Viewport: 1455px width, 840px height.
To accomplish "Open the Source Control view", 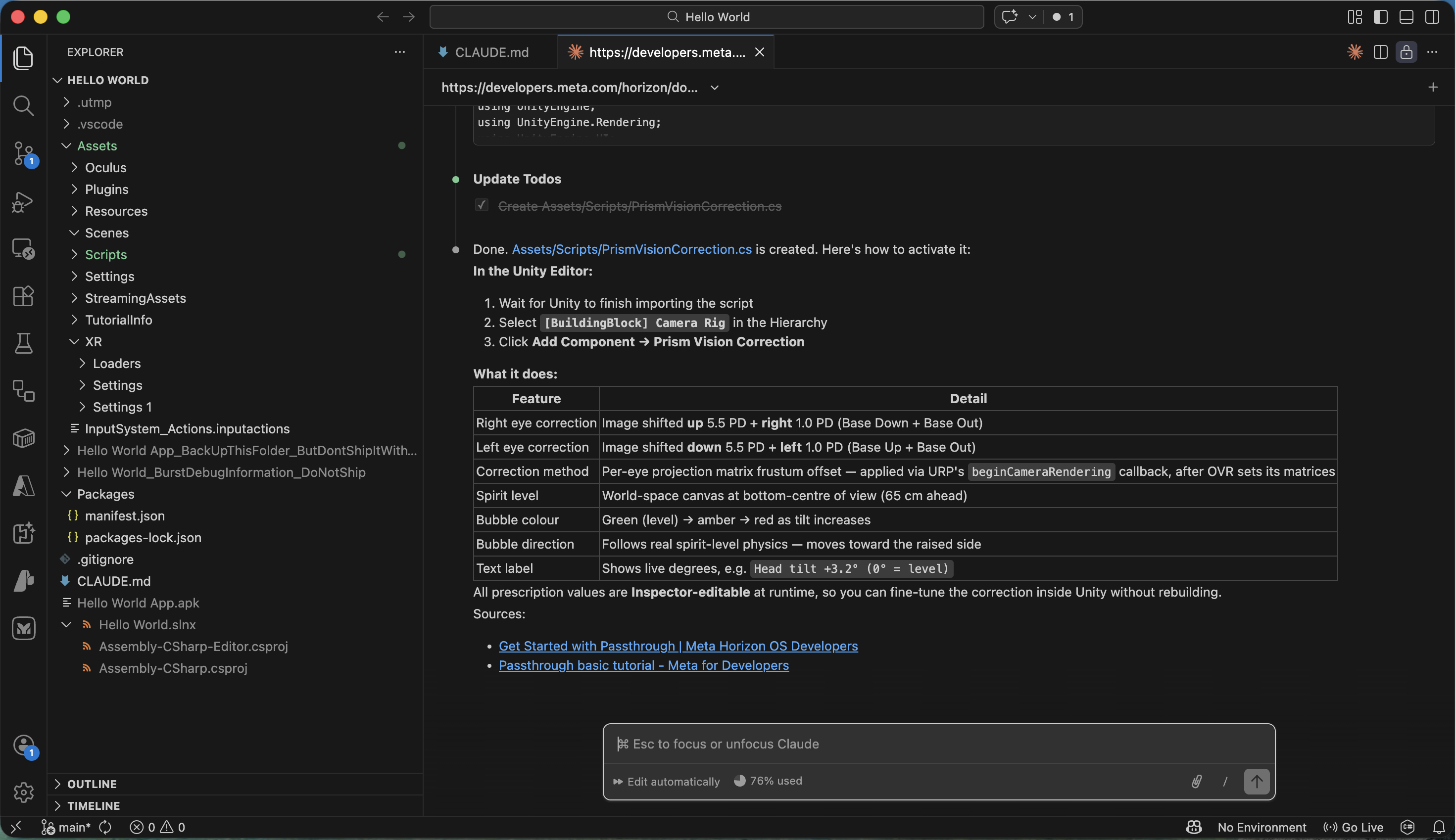I will 24,154.
